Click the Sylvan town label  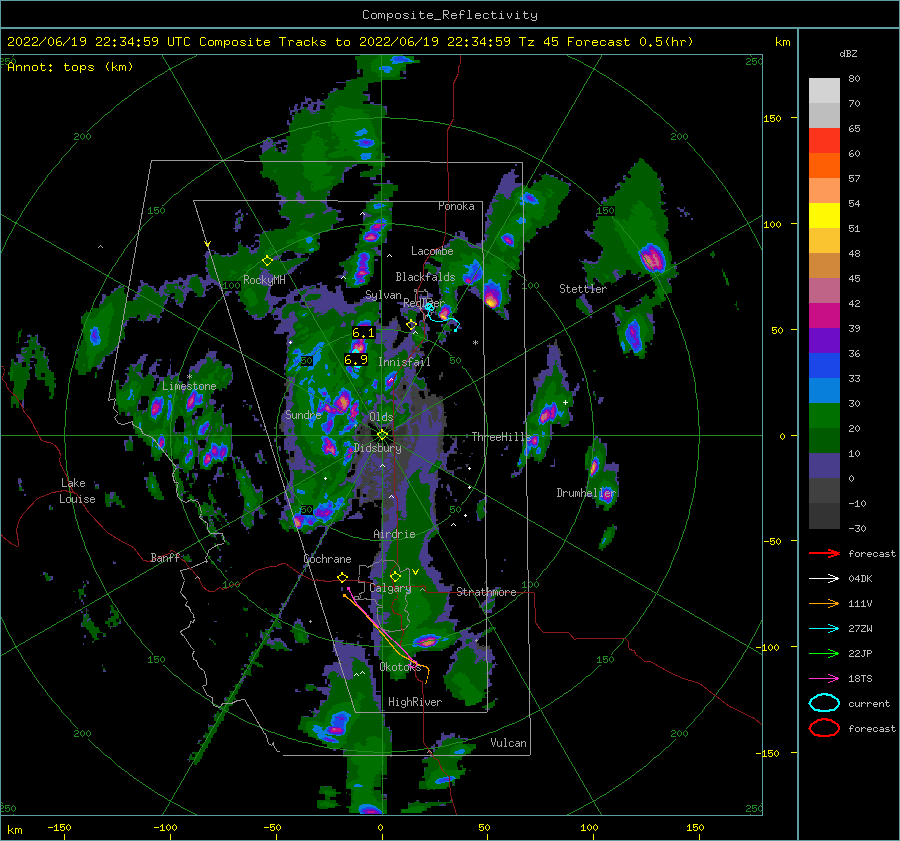point(383,295)
